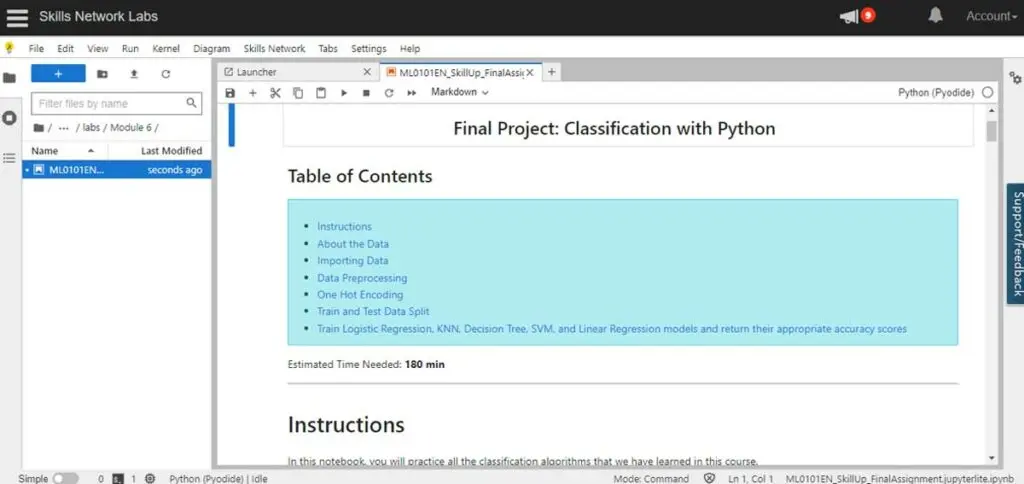The width and height of the screenshot is (1024, 484).
Task: Open the Help menu
Action: pyautogui.click(x=409, y=48)
